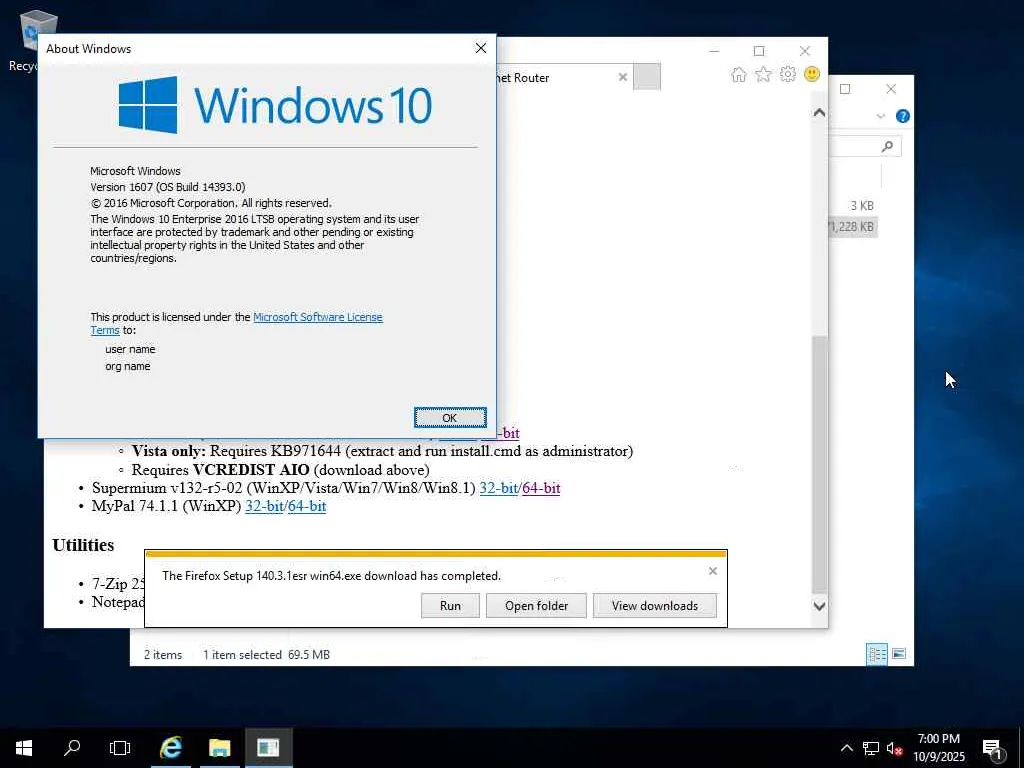Open the Action Center notifications icon
1024x768 pixels.
(992, 749)
